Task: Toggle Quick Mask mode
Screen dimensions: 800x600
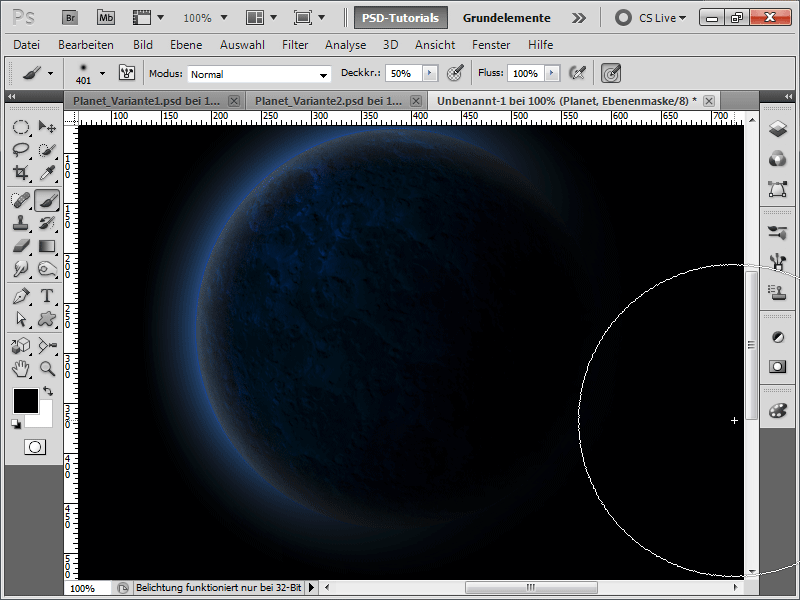Action: 35,447
